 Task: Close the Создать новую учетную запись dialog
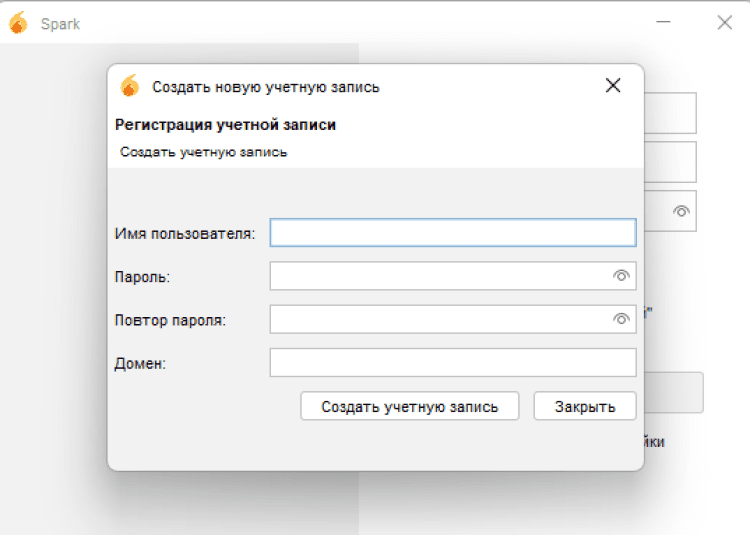pos(613,86)
